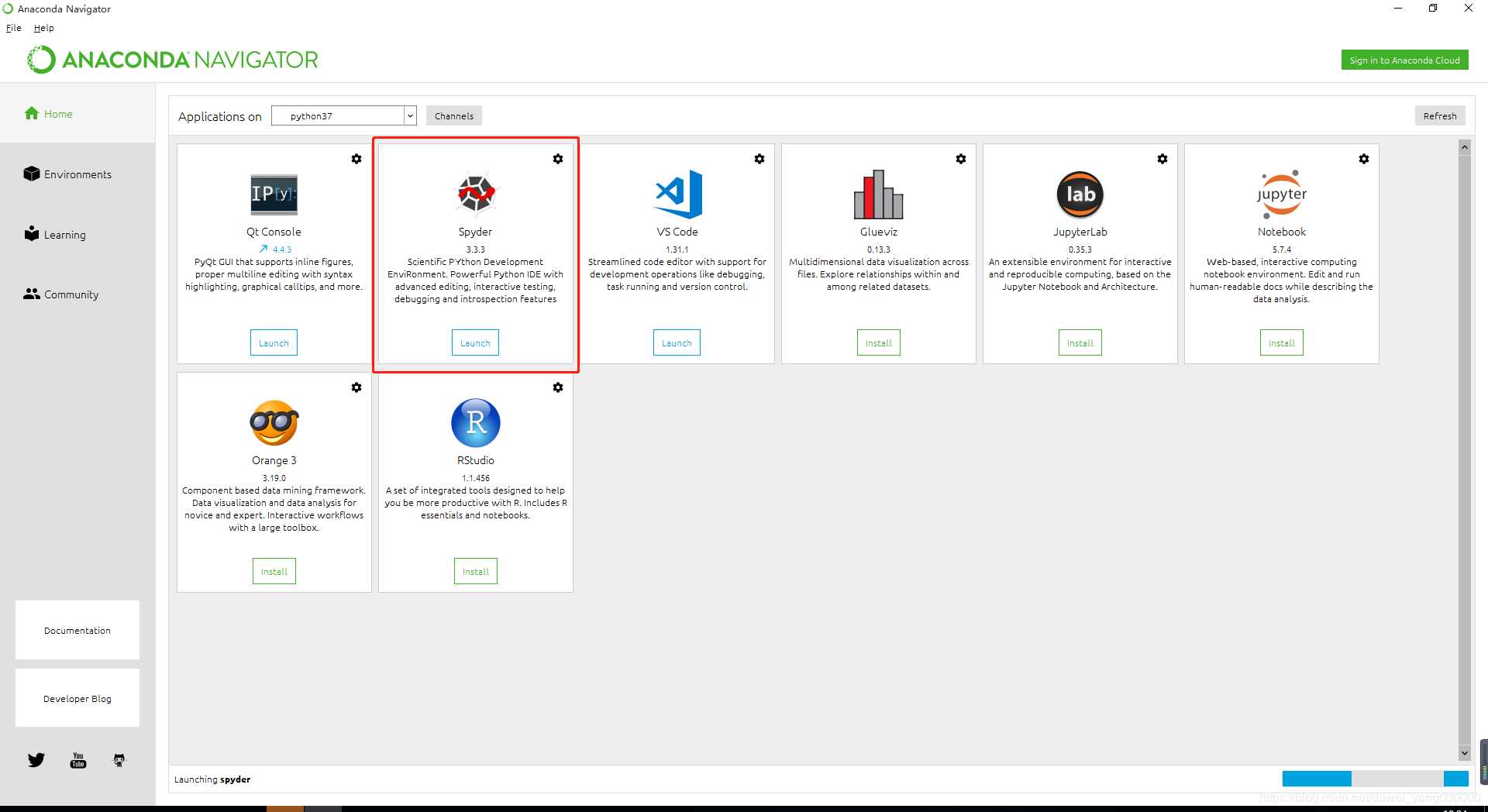This screenshot has width=1488, height=812.
Task: Install Orange 3
Action: pos(274,571)
